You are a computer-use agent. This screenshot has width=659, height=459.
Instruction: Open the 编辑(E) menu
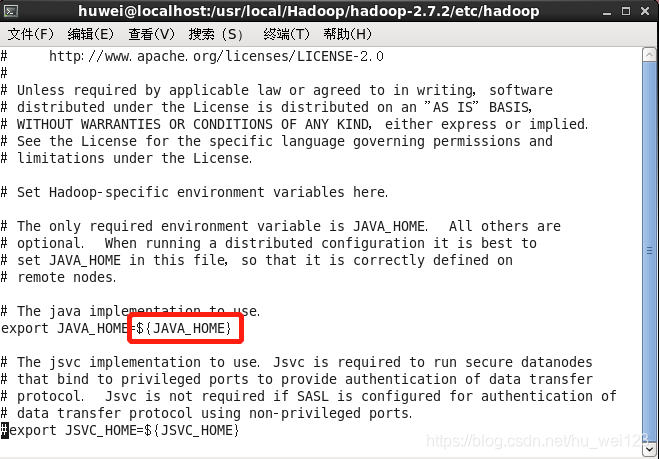90,34
